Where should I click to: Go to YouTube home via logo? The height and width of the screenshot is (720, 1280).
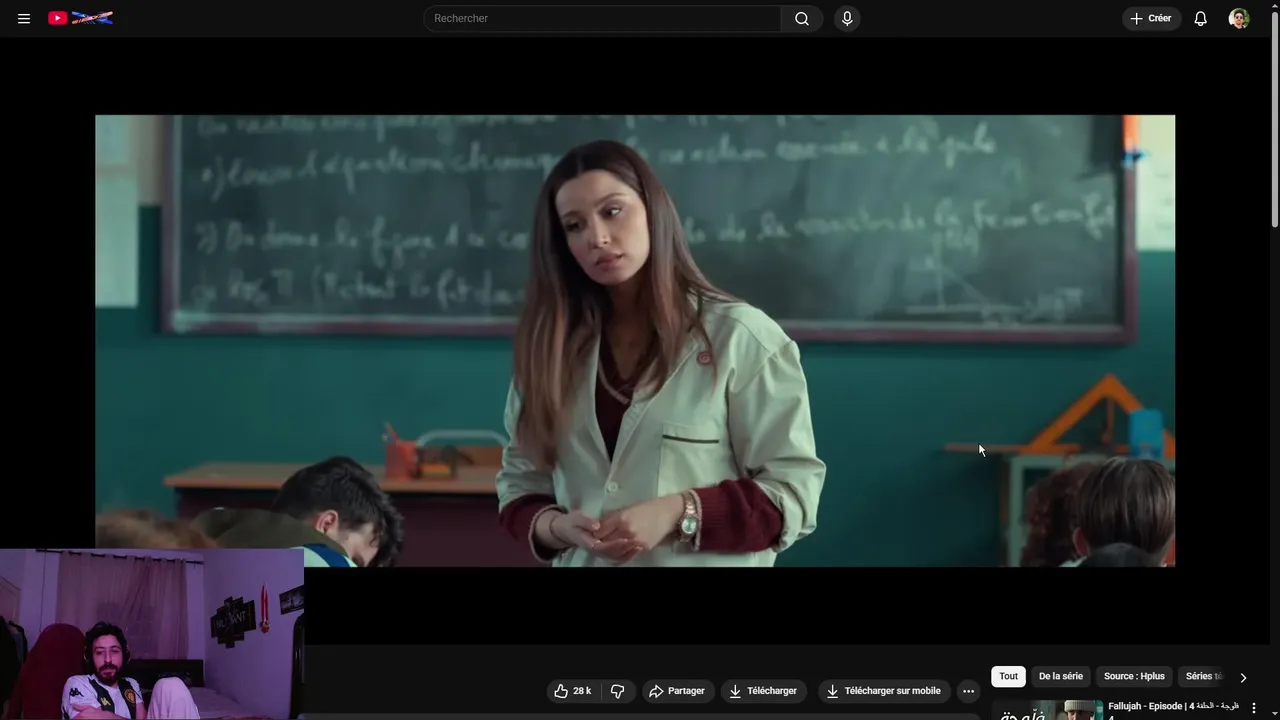point(81,18)
